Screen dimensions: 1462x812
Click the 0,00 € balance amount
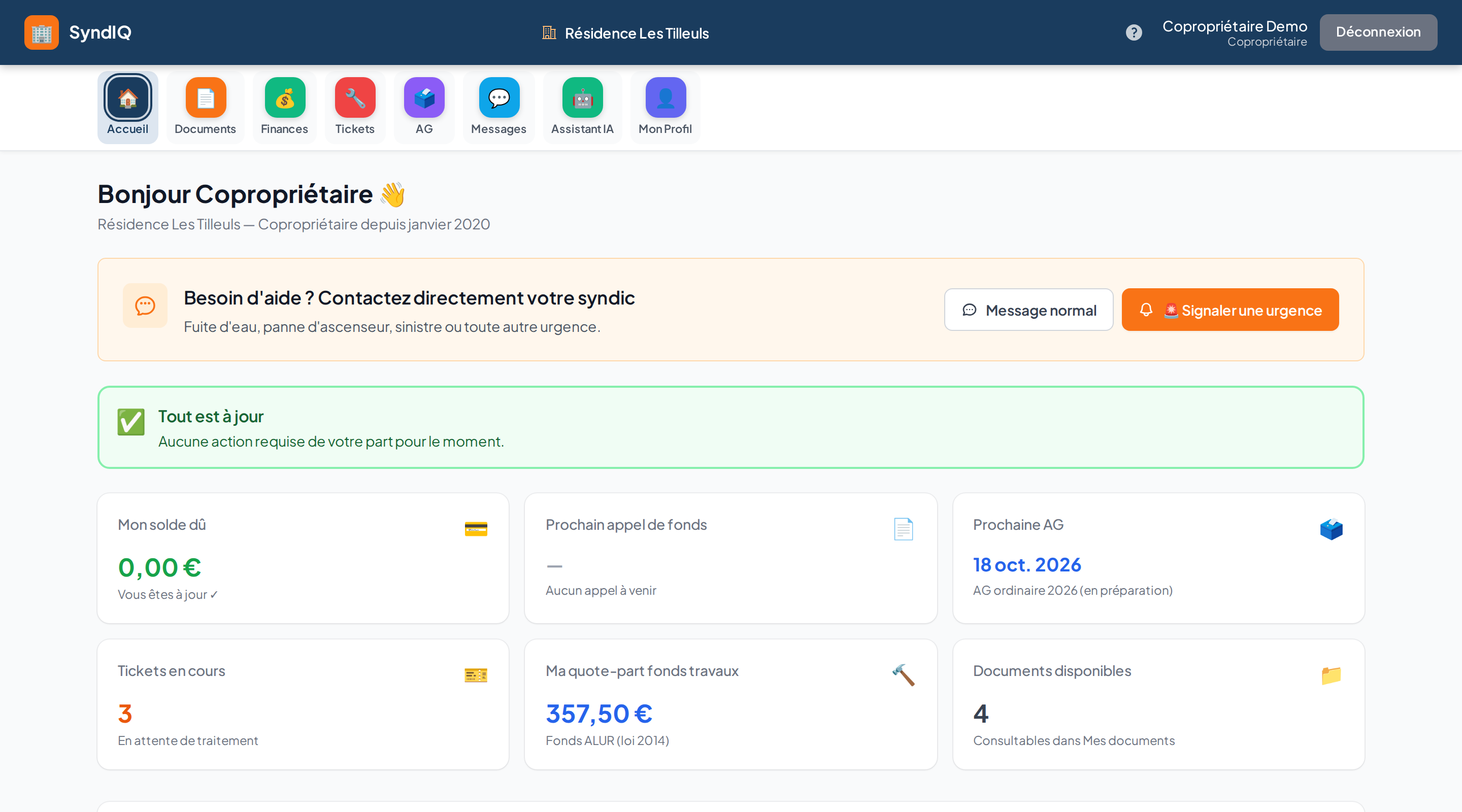(x=159, y=567)
